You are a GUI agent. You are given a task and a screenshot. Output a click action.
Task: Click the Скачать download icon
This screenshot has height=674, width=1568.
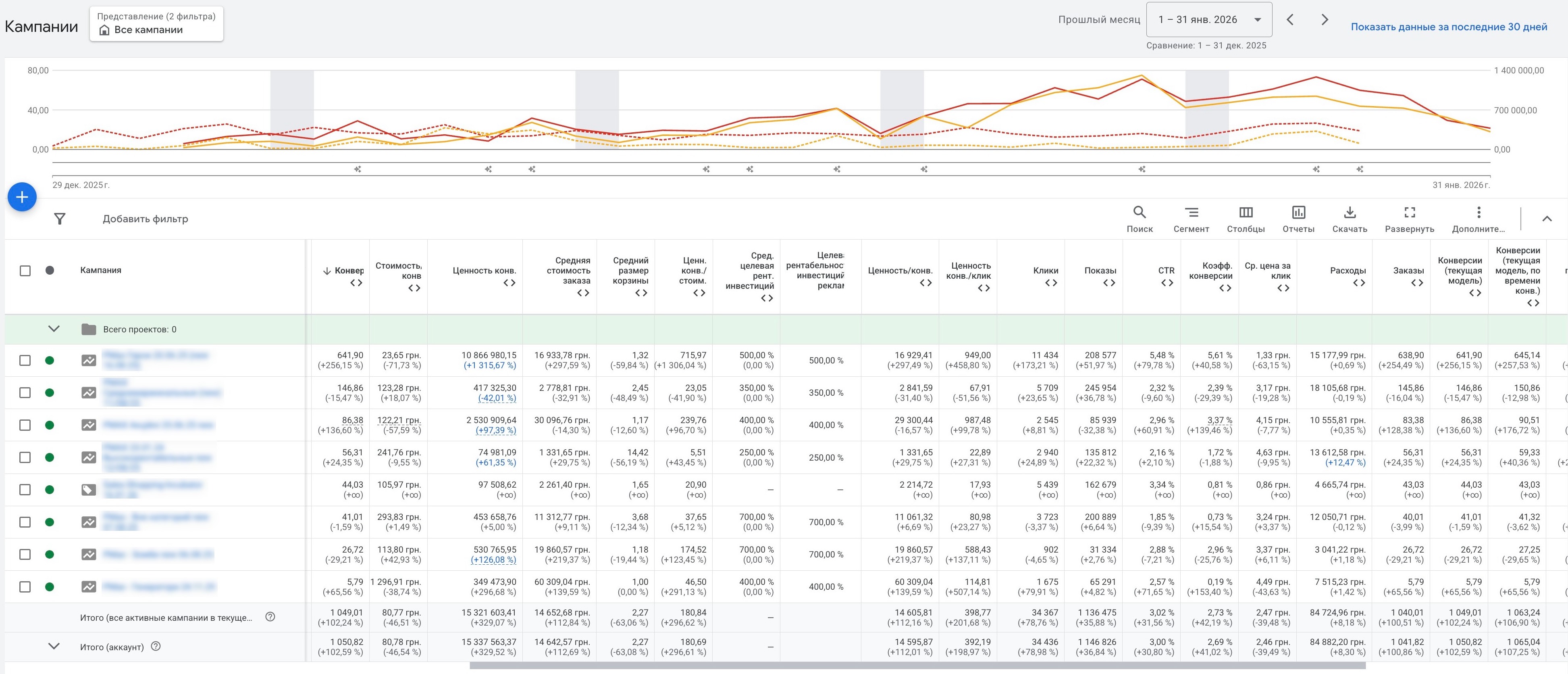(x=1349, y=219)
